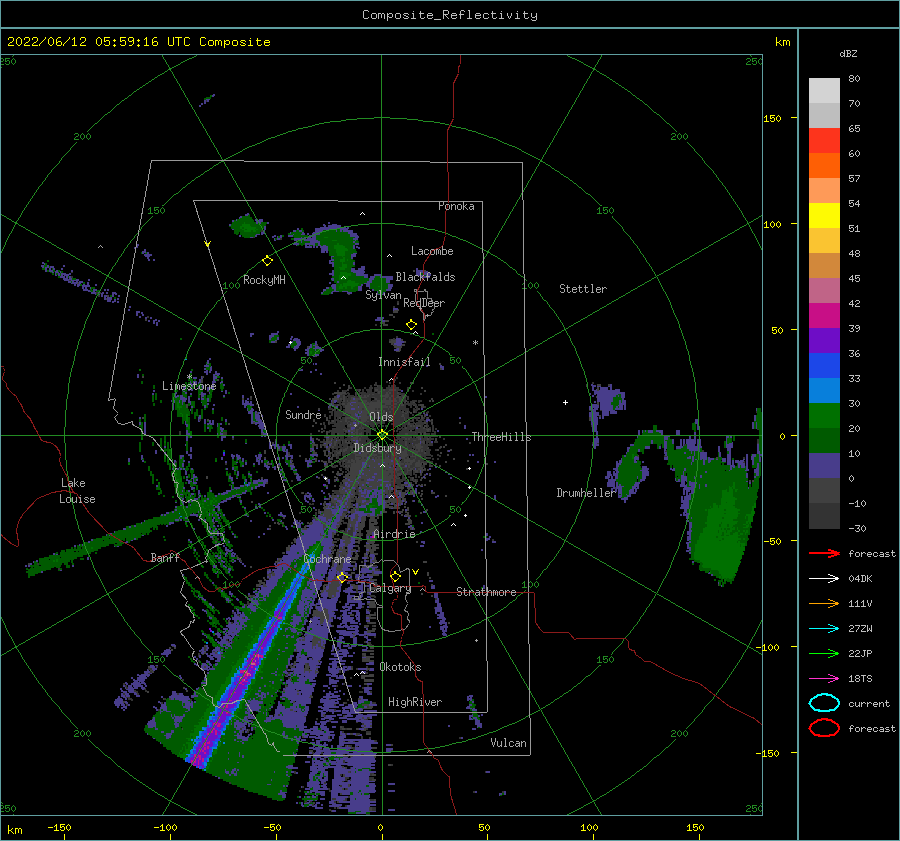Image resolution: width=900 pixels, height=841 pixels.
Task: Click the white asterisk marker east of Innisfail
Action: (475, 343)
